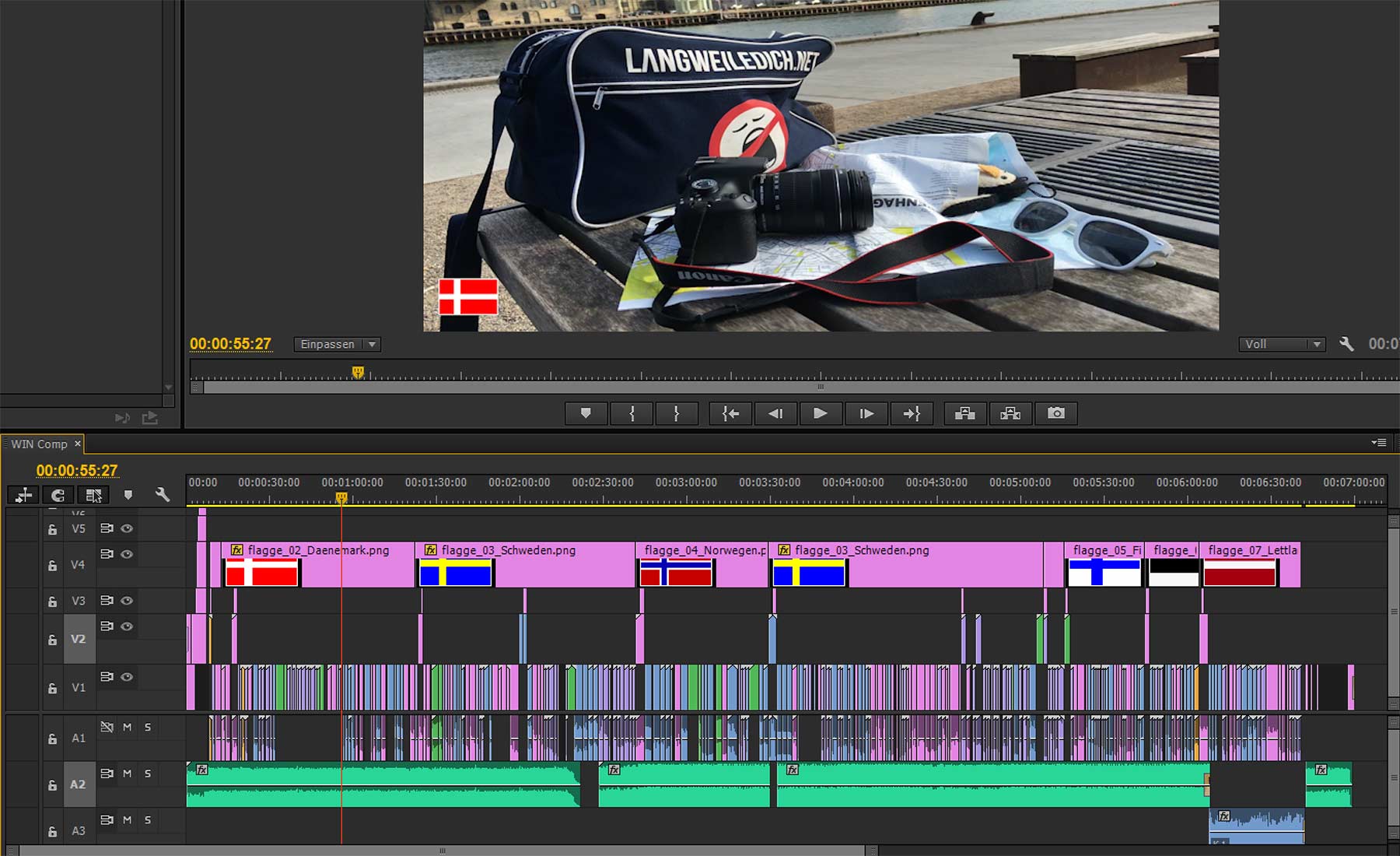Enable the timeline Snap magnet icon
This screenshot has height=856, width=1400.
(58, 495)
